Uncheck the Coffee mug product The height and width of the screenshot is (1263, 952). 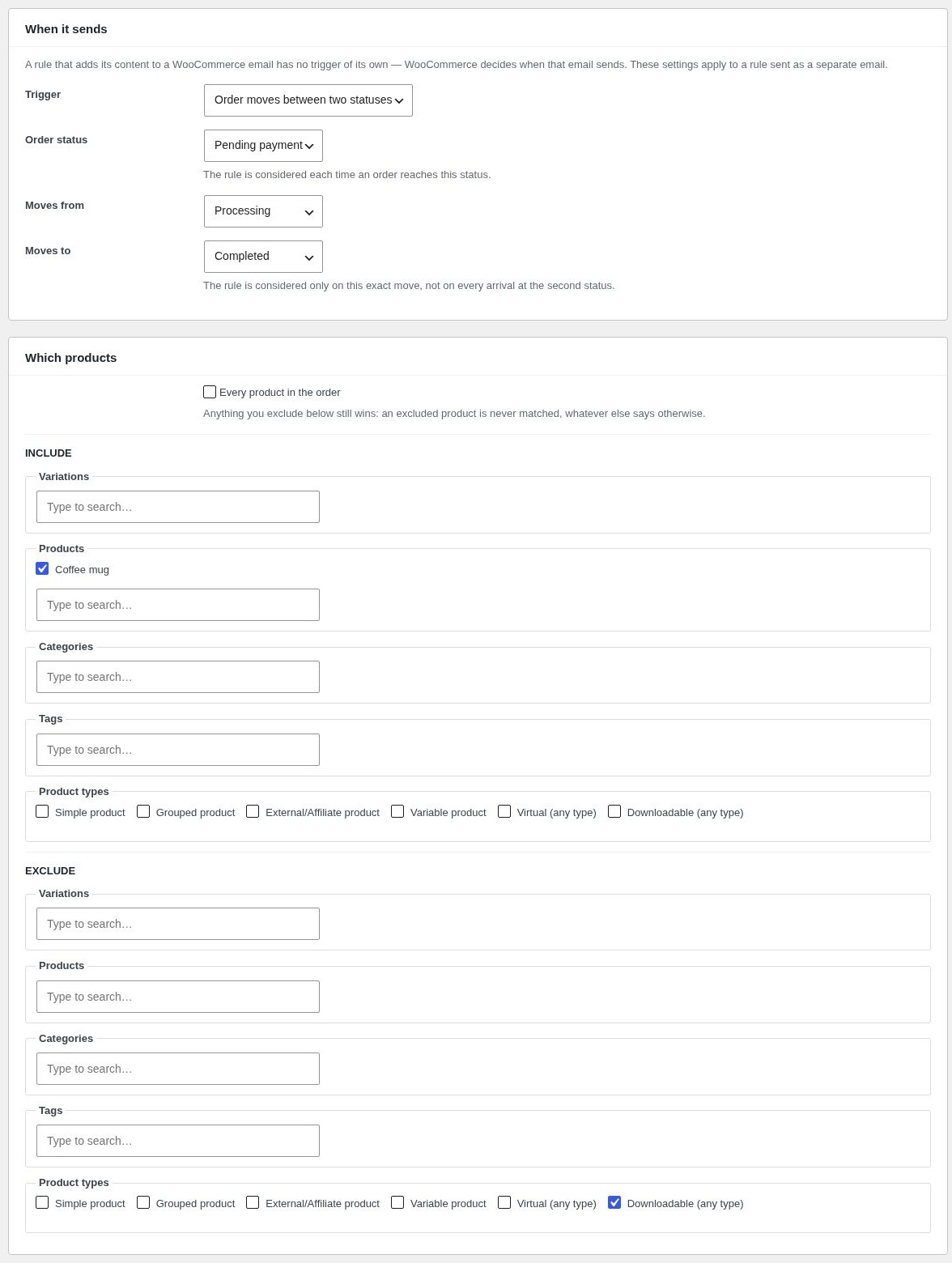tap(42, 568)
